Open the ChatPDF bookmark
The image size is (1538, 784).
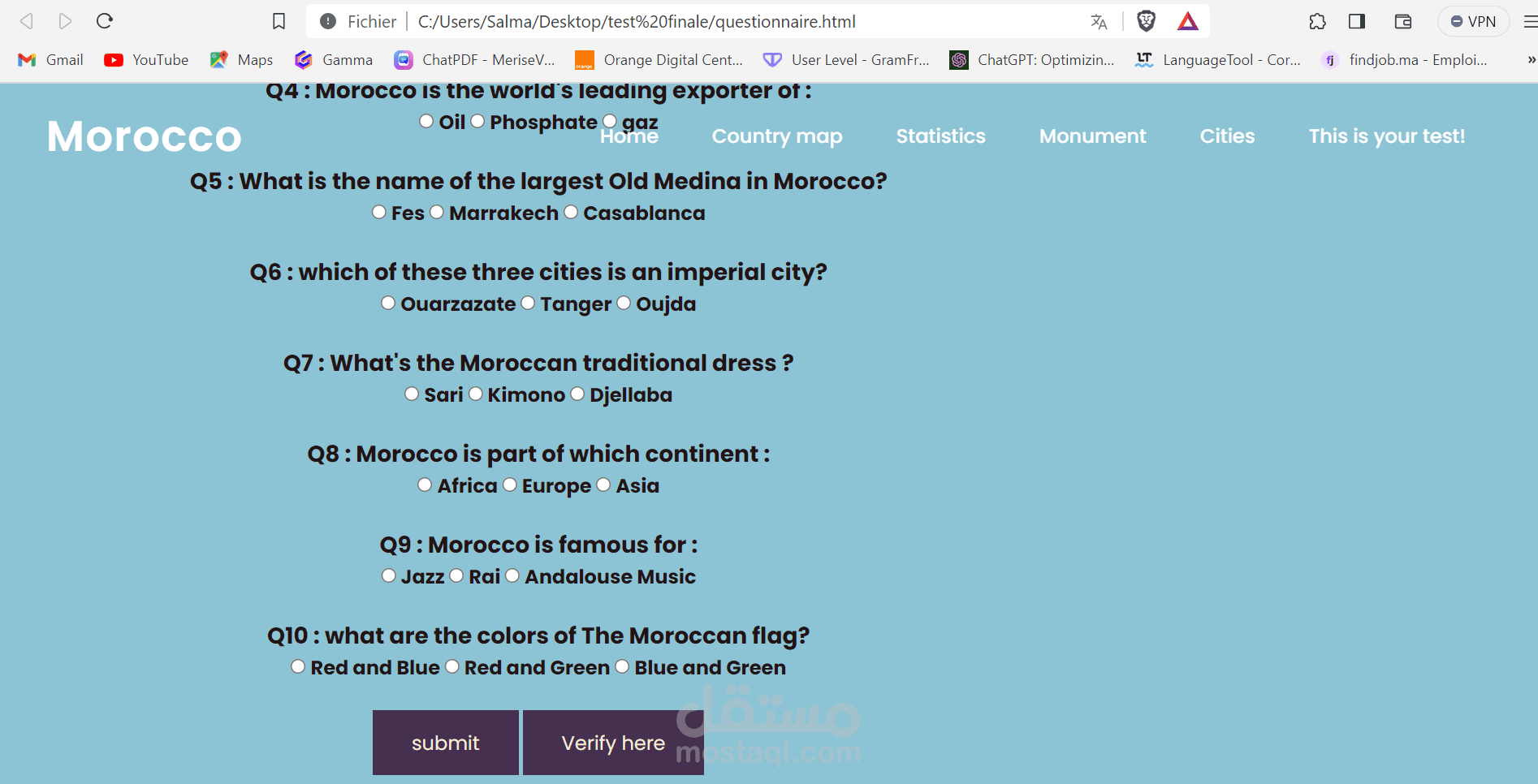(x=474, y=59)
